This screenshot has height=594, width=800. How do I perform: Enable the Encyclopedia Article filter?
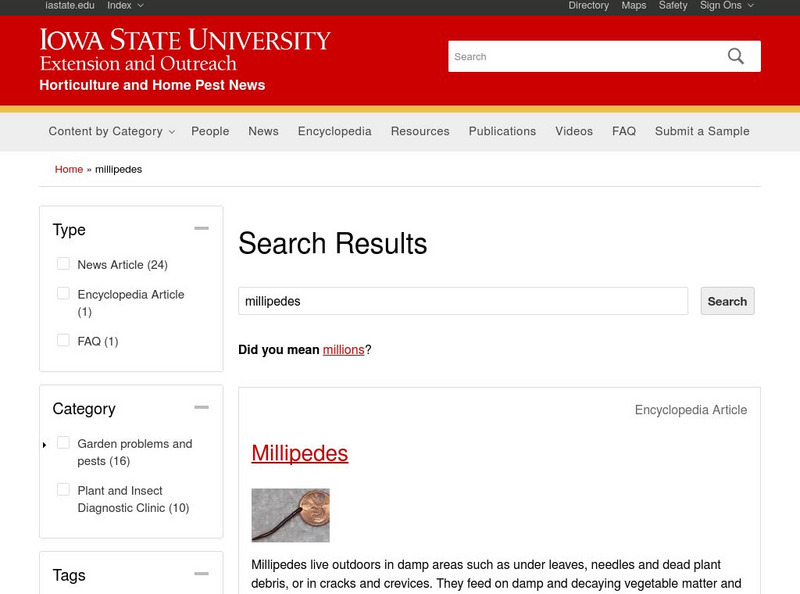[x=63, y=293]
